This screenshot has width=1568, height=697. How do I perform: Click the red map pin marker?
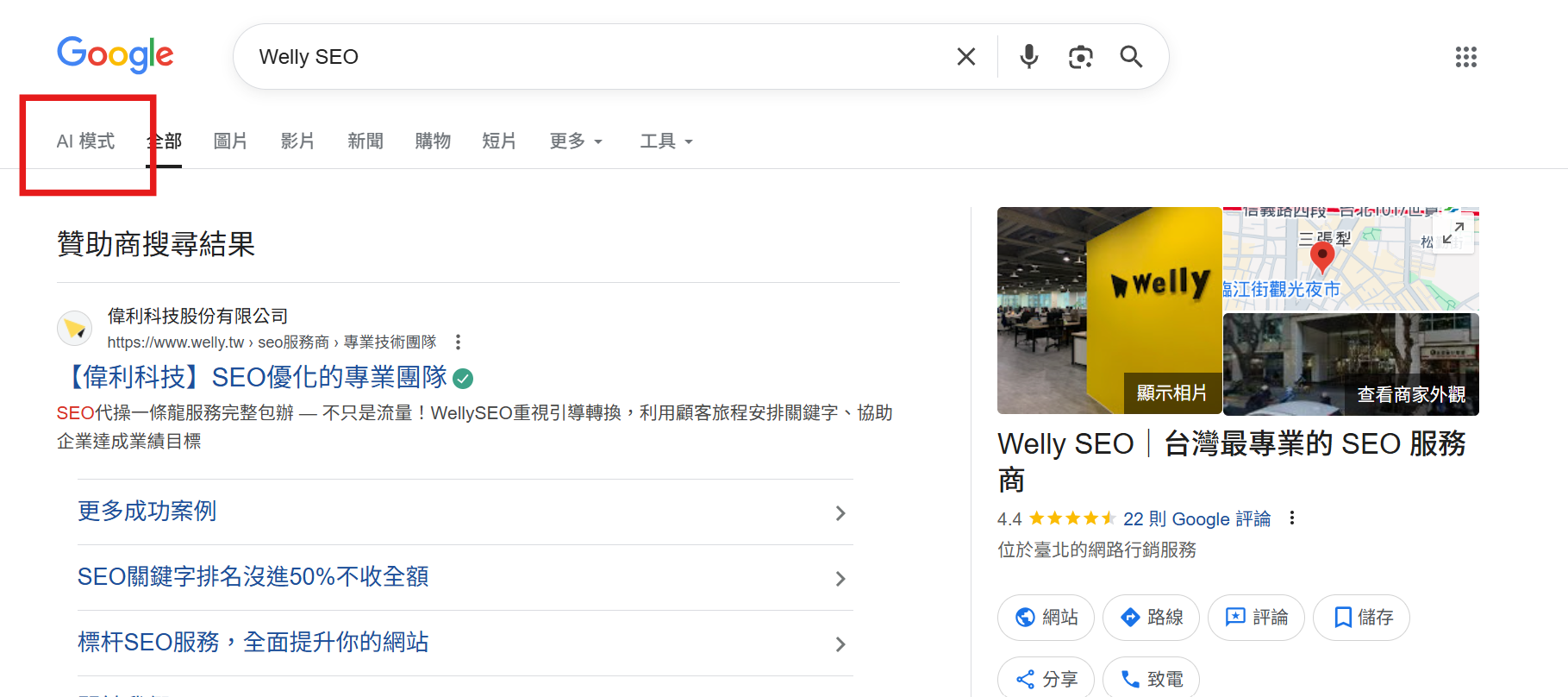pos(1321,257)
